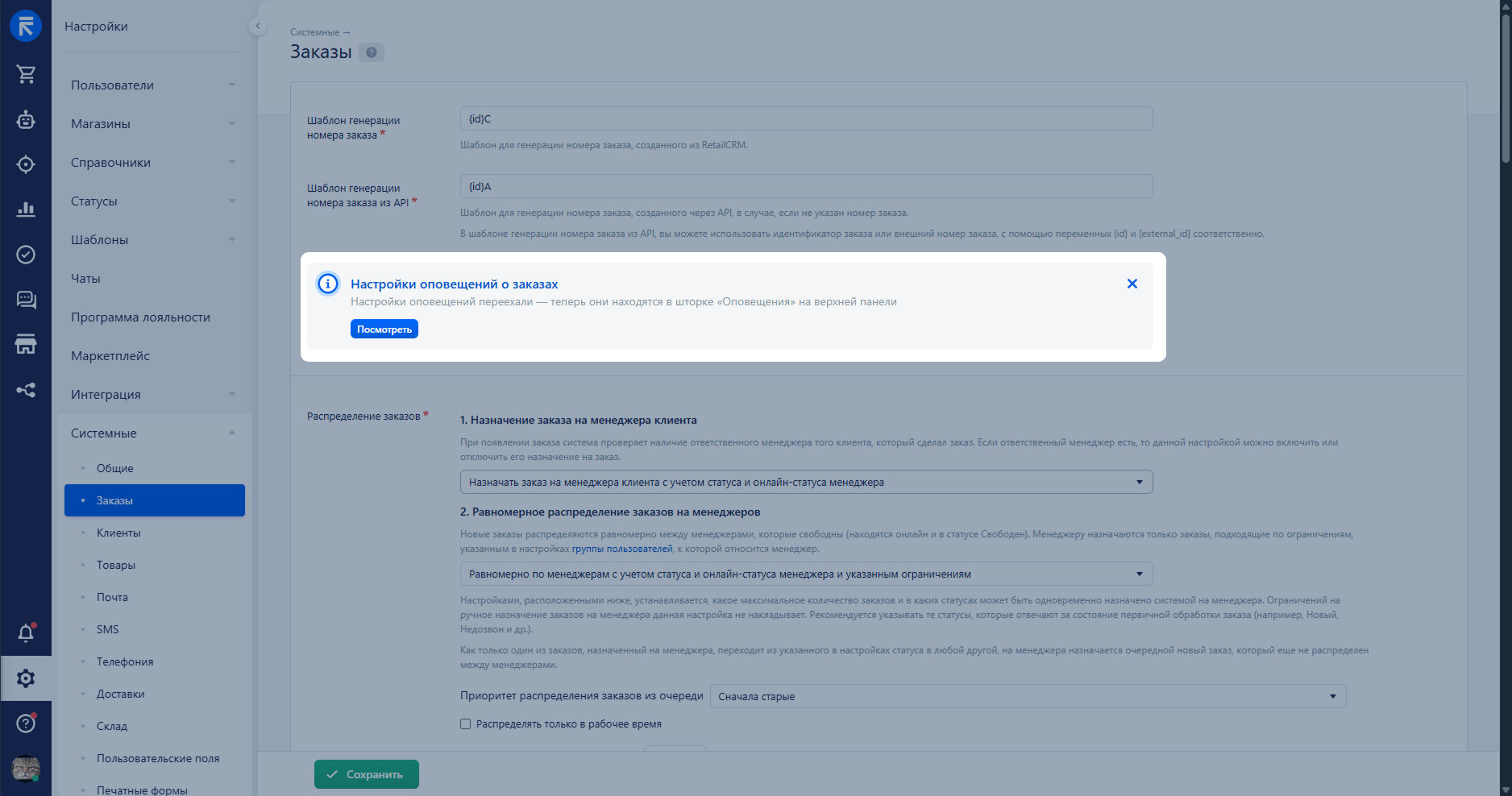This screenshot has height=796, width=1512.
Task: Click the Посмотреть button in notification banner
Action: click(384, 329)
